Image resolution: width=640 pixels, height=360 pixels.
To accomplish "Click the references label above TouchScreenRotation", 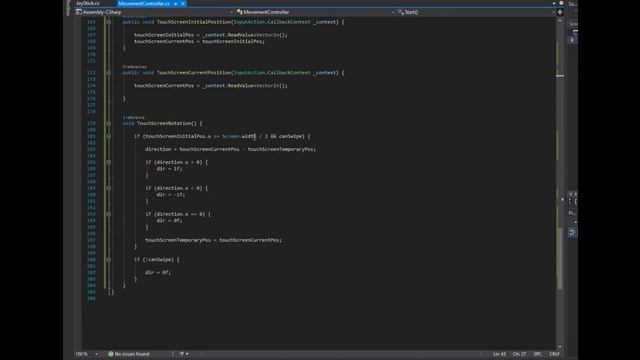I will point(133,118).
